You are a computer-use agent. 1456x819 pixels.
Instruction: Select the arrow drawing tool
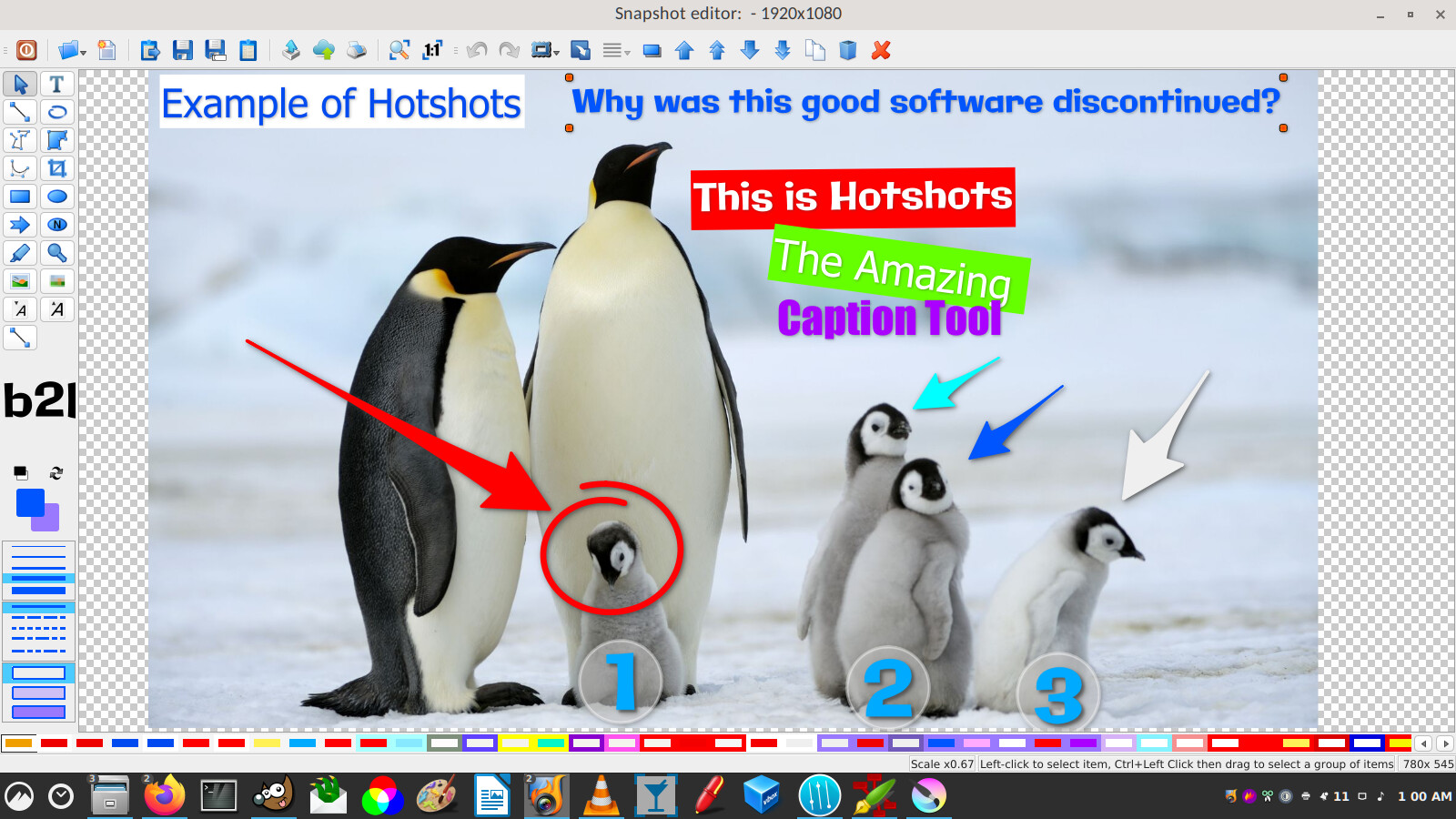pos(20,225)
